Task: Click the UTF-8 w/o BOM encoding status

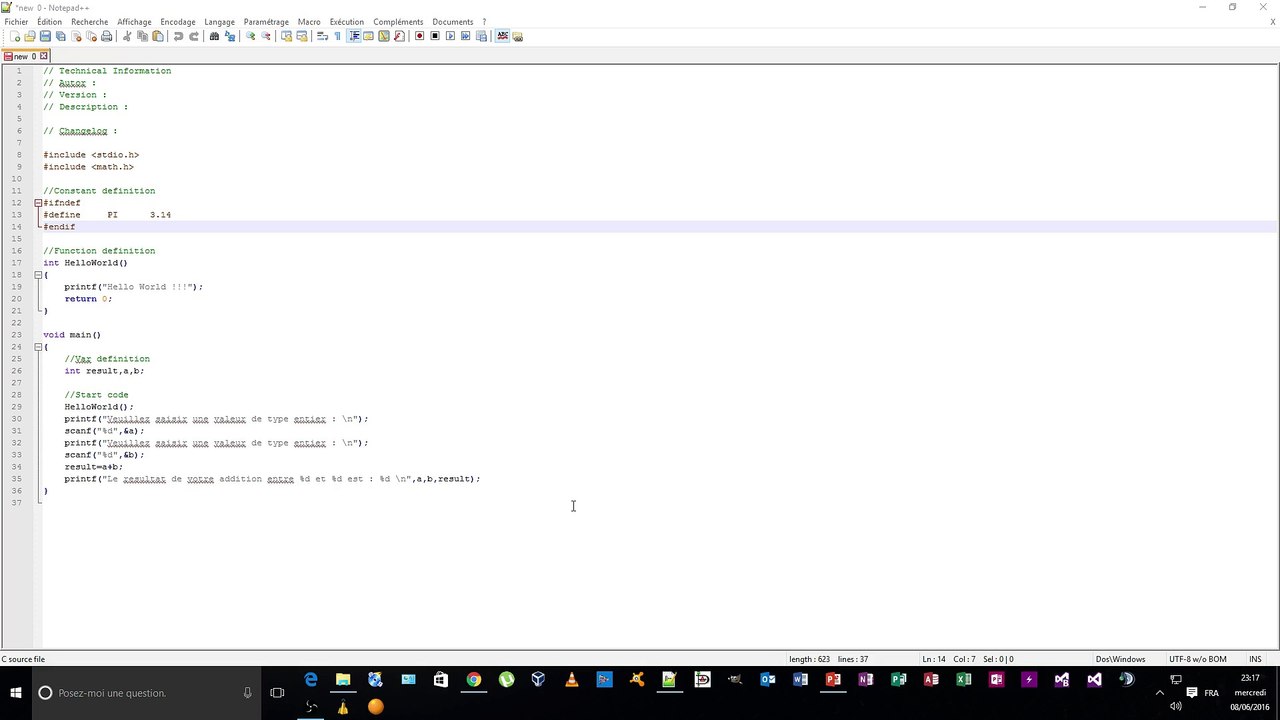Action: pos(1198,659)
